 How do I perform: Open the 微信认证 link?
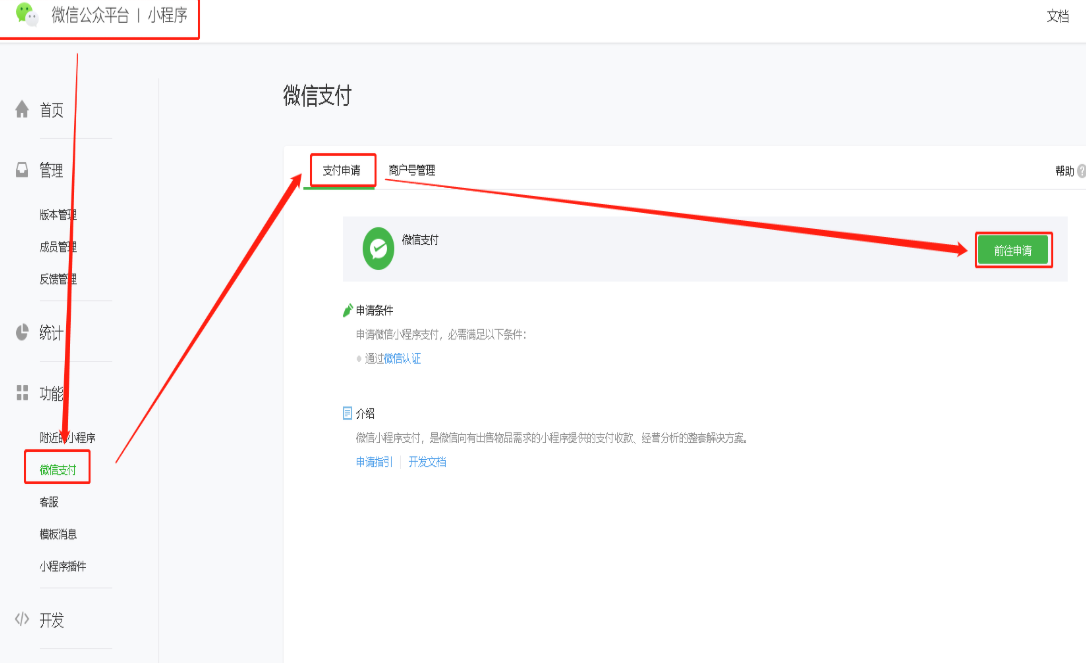pyautogui.click(x=402, y=359)
